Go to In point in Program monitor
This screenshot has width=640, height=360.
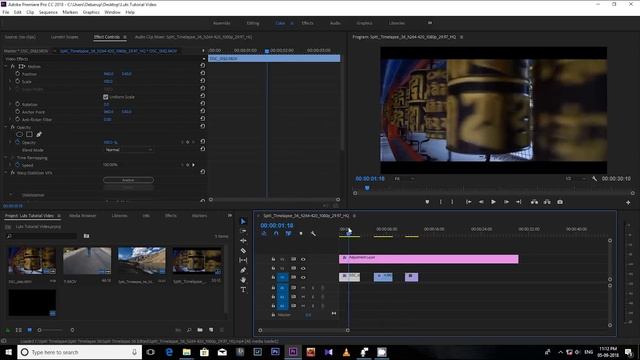coord(468,202)
